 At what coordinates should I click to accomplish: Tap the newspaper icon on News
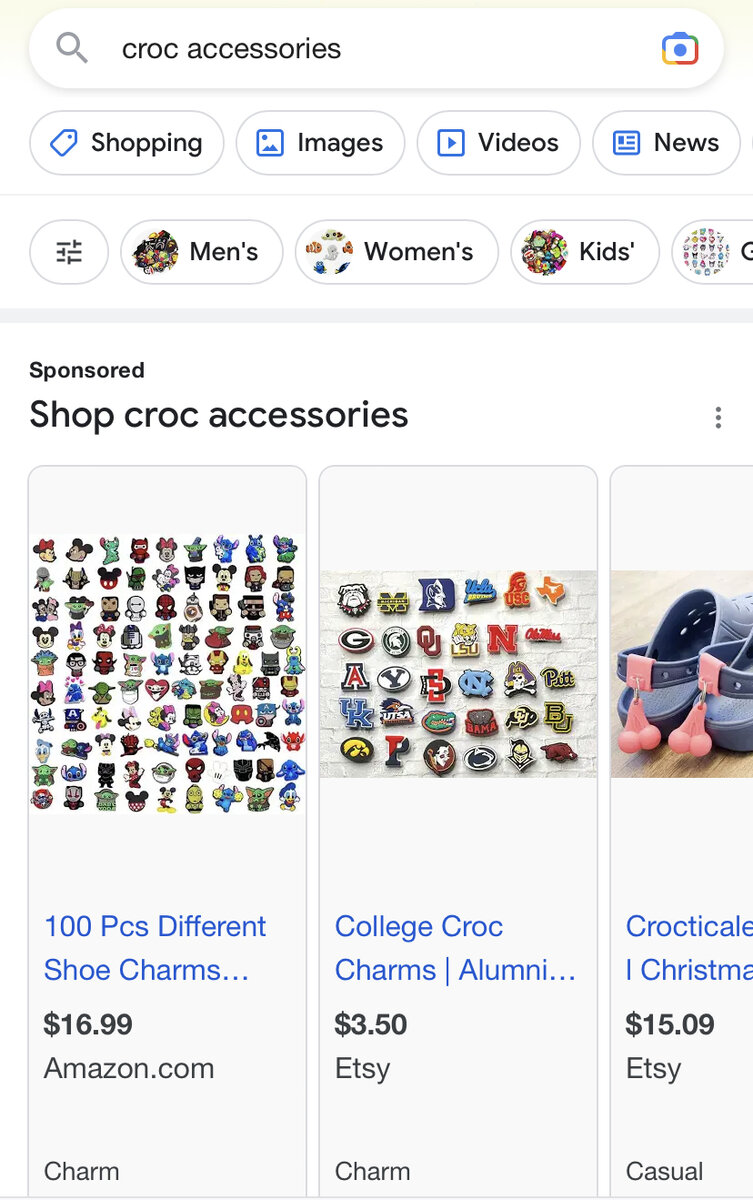tap(626, 143)
